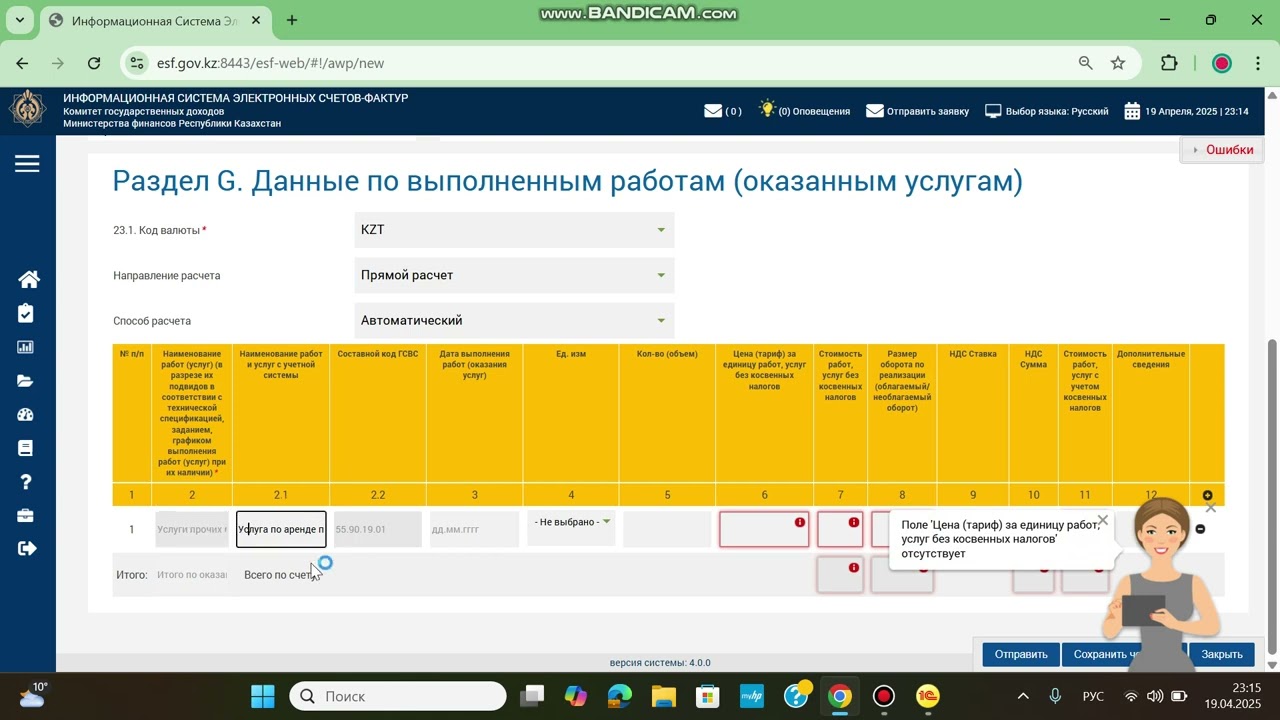Screen dimensions: 1280x720
Task: Click Услуга по аренде name input field
Action: coord(281,529)
